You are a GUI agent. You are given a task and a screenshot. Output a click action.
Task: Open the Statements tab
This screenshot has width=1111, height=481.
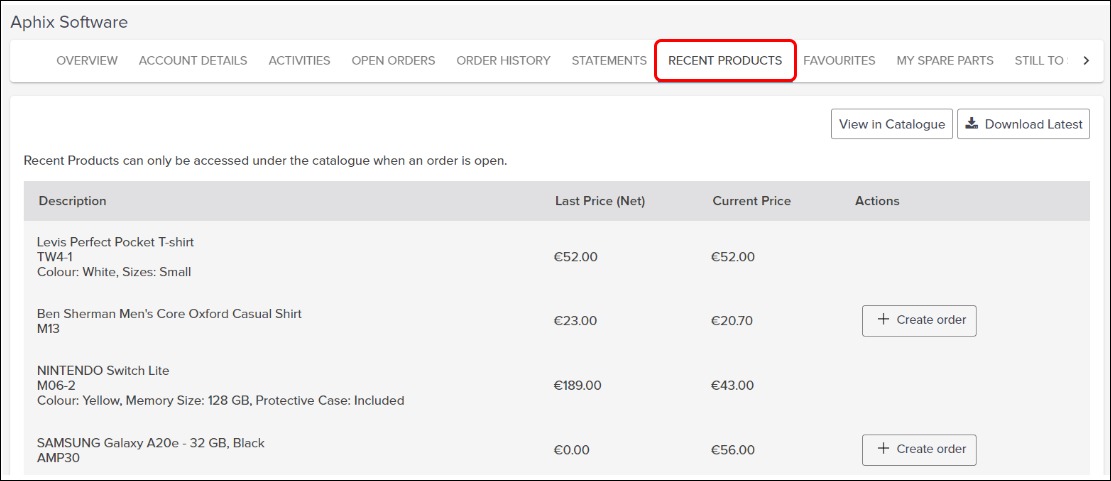coord(609,61)
